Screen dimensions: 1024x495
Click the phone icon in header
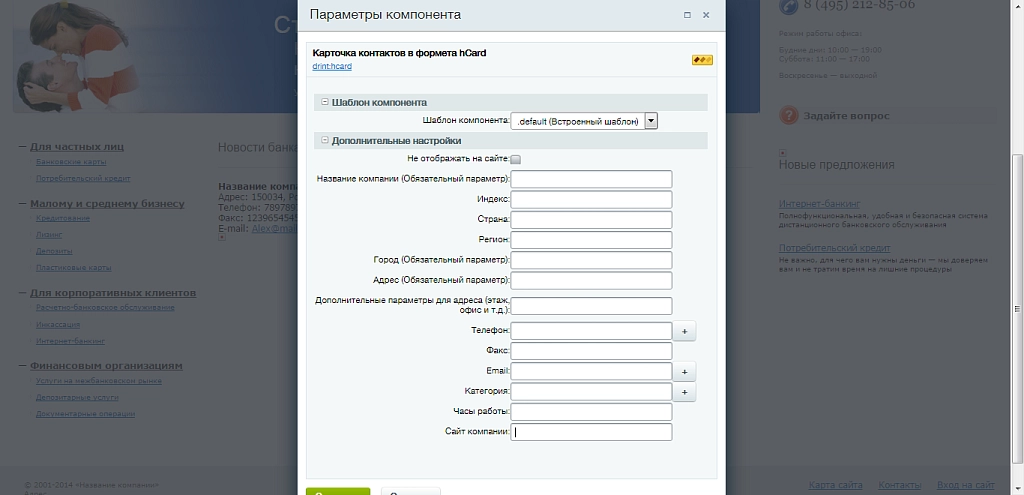click(x=789, y=5)
